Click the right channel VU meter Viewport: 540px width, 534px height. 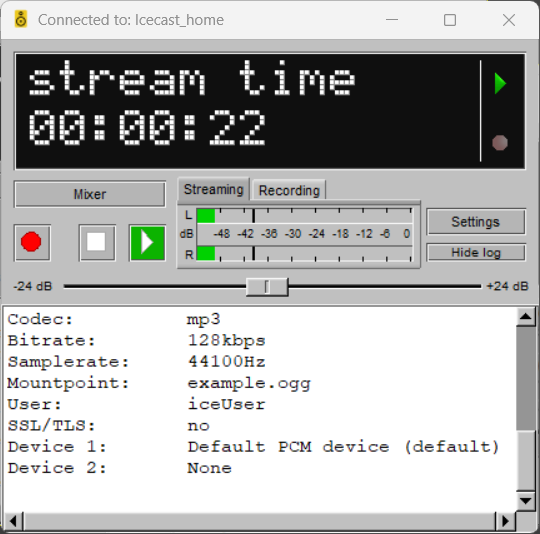click(x=304, y=254)
